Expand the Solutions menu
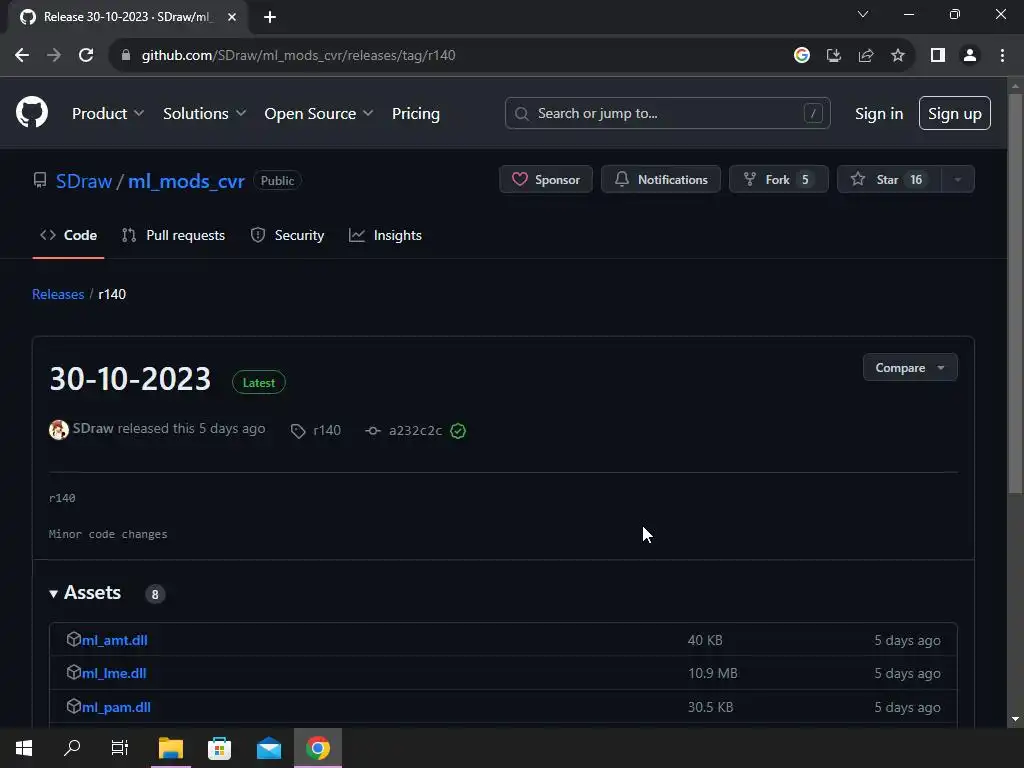The height and width of the screenshot is (768, 1024). click(204, 114)
